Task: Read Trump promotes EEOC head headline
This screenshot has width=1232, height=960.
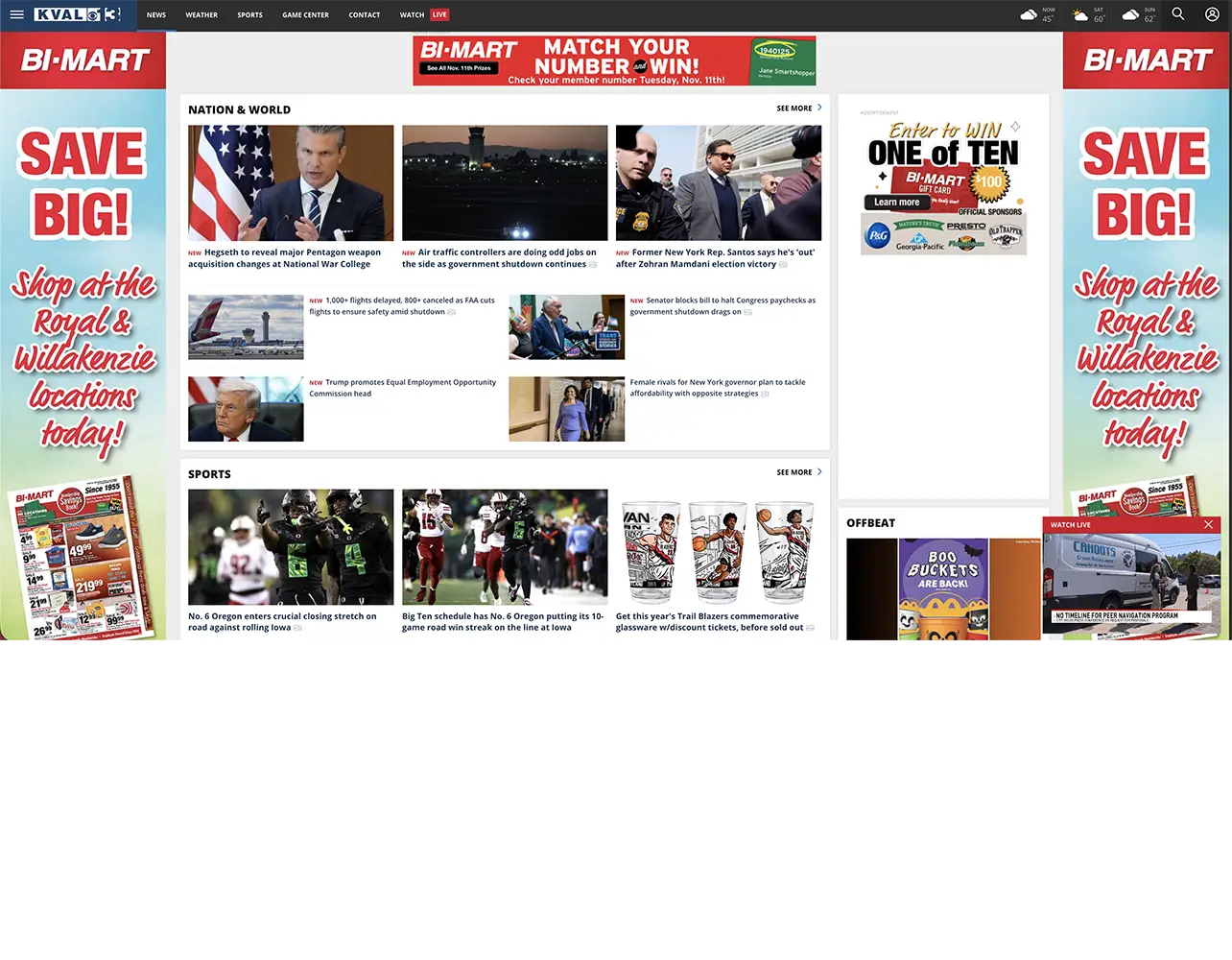Action: coord(403,388)
